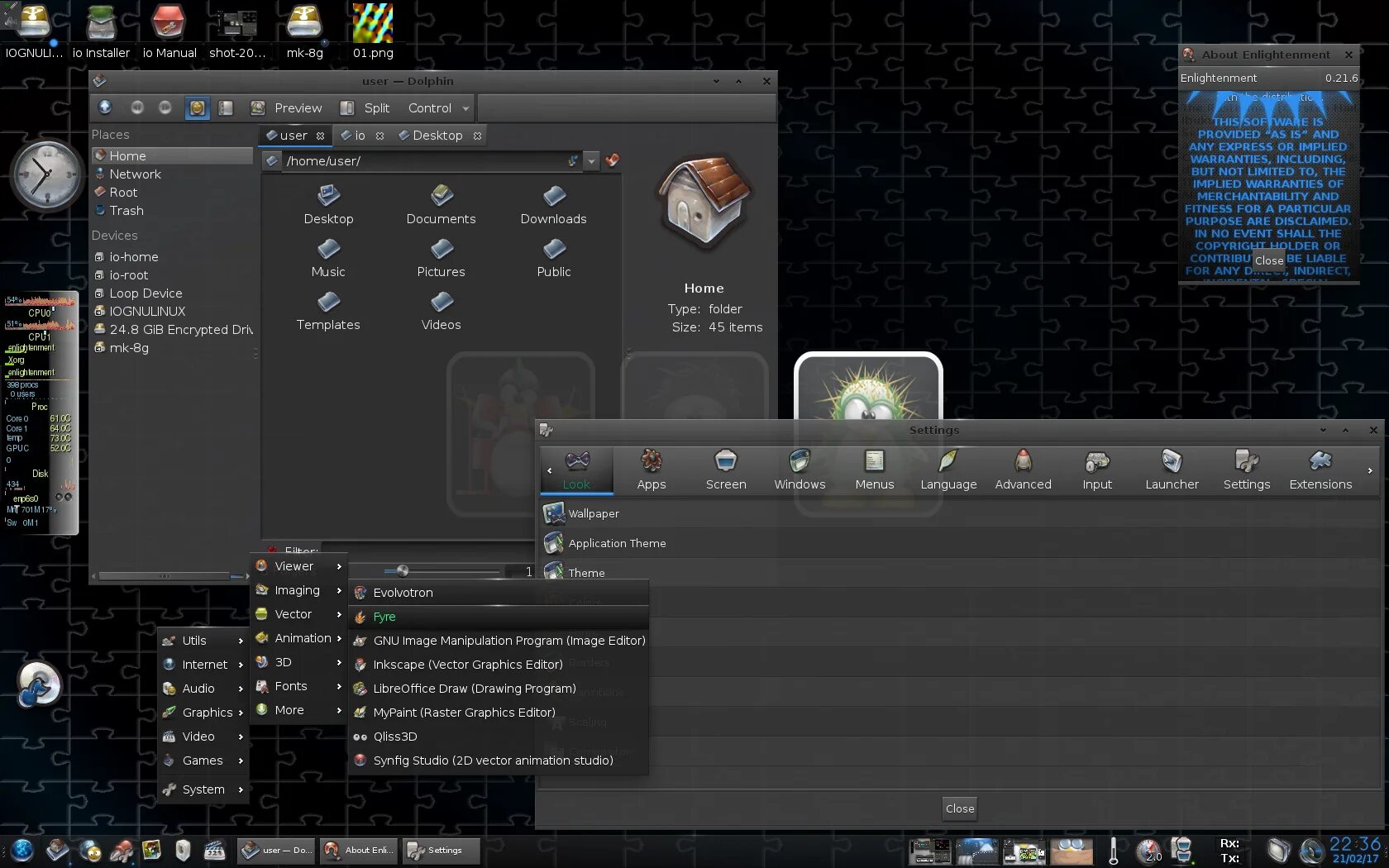Expand the Viewer submenu
1389x868 pixels.
point(298,566)
